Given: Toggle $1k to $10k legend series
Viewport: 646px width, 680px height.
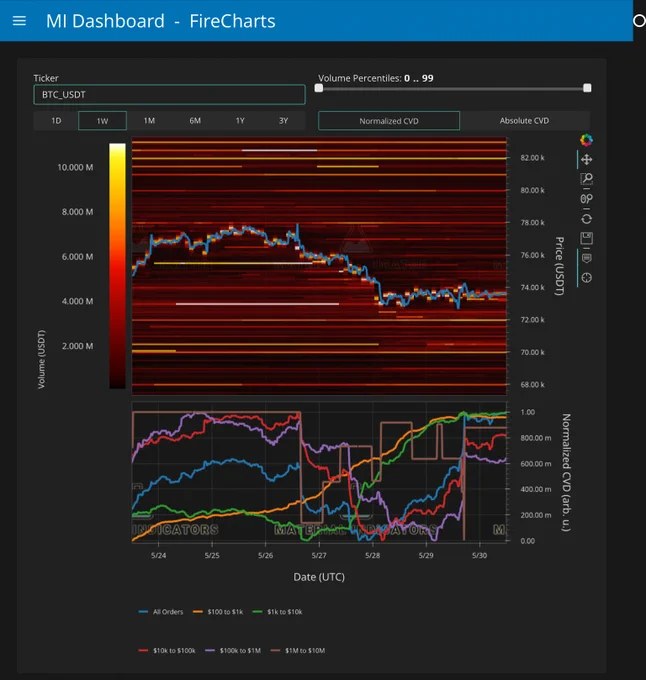Looking at the screenshot, I should click(277, 611).
